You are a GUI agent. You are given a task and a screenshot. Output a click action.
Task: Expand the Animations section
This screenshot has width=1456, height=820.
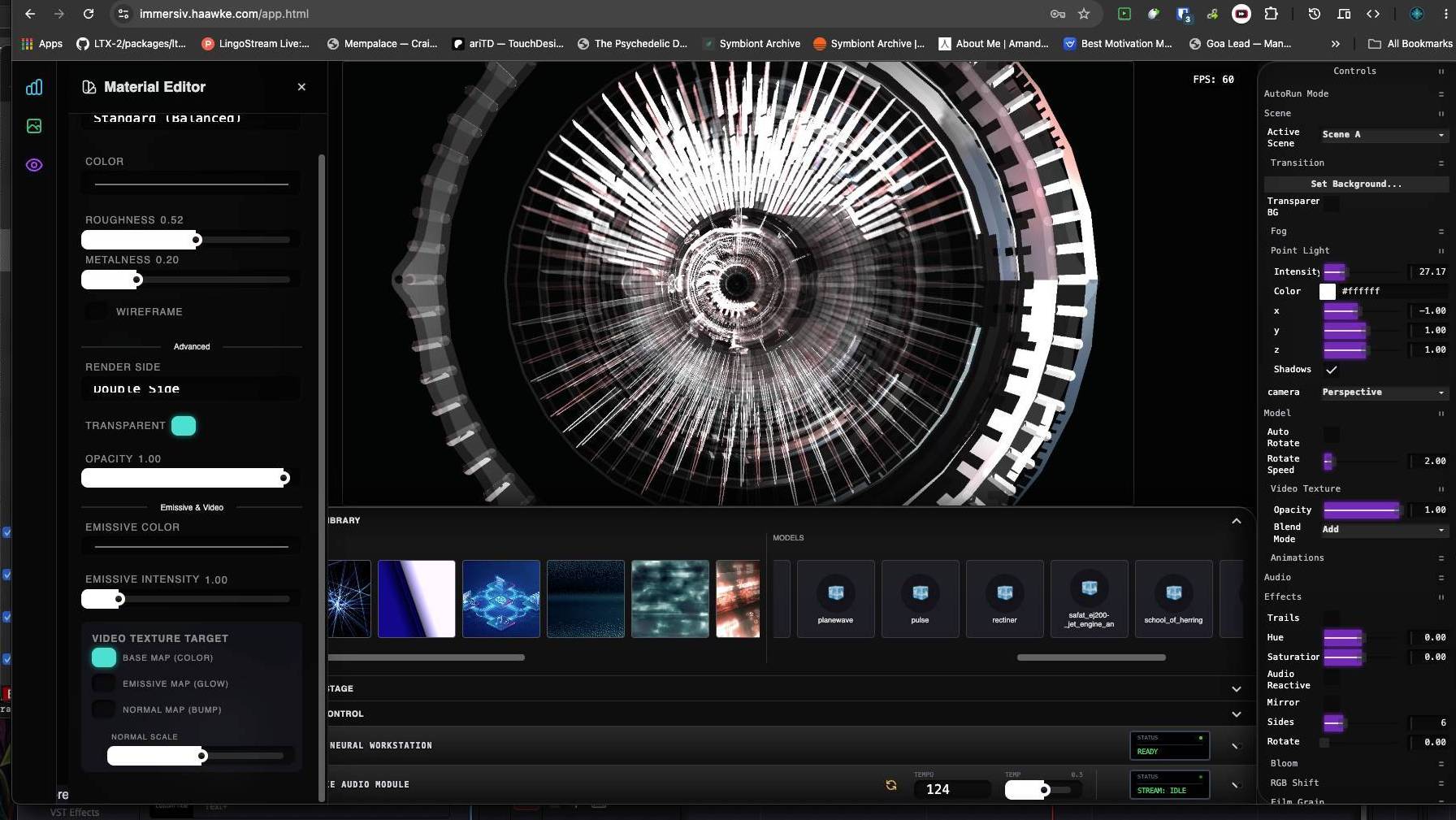(x=1356, y=558)
